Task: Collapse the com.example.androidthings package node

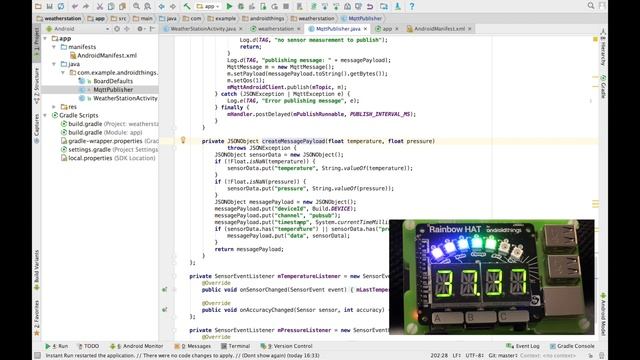Action: pyautogui.click(x=63, y=73)
